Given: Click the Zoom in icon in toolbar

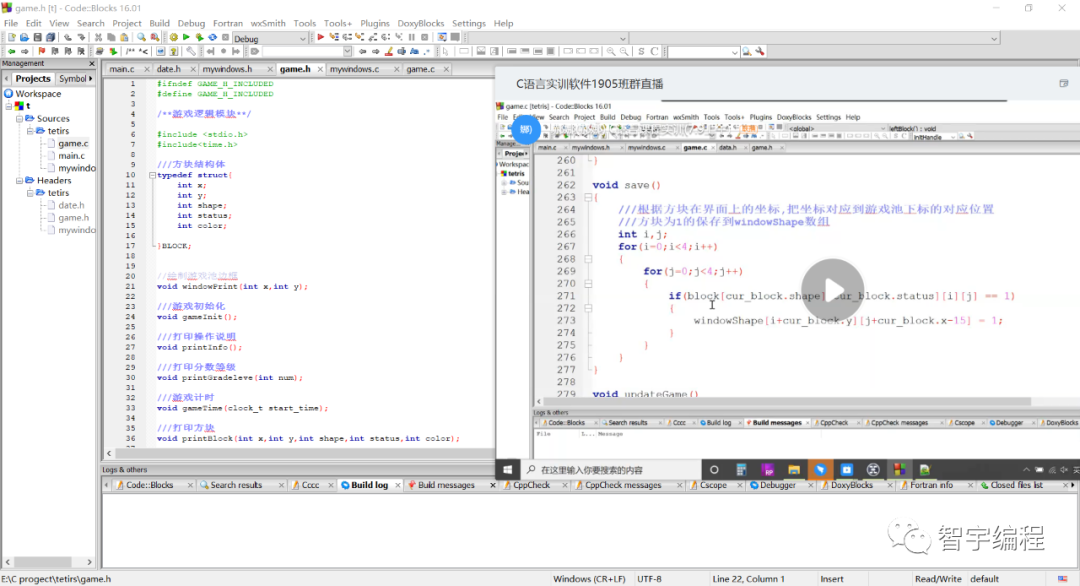Looking at the screenshot, I should point(610,52).
